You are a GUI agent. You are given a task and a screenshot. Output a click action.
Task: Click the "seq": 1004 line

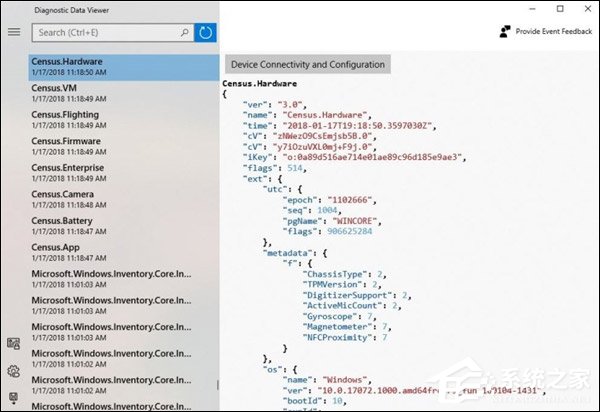click(311, 210)
